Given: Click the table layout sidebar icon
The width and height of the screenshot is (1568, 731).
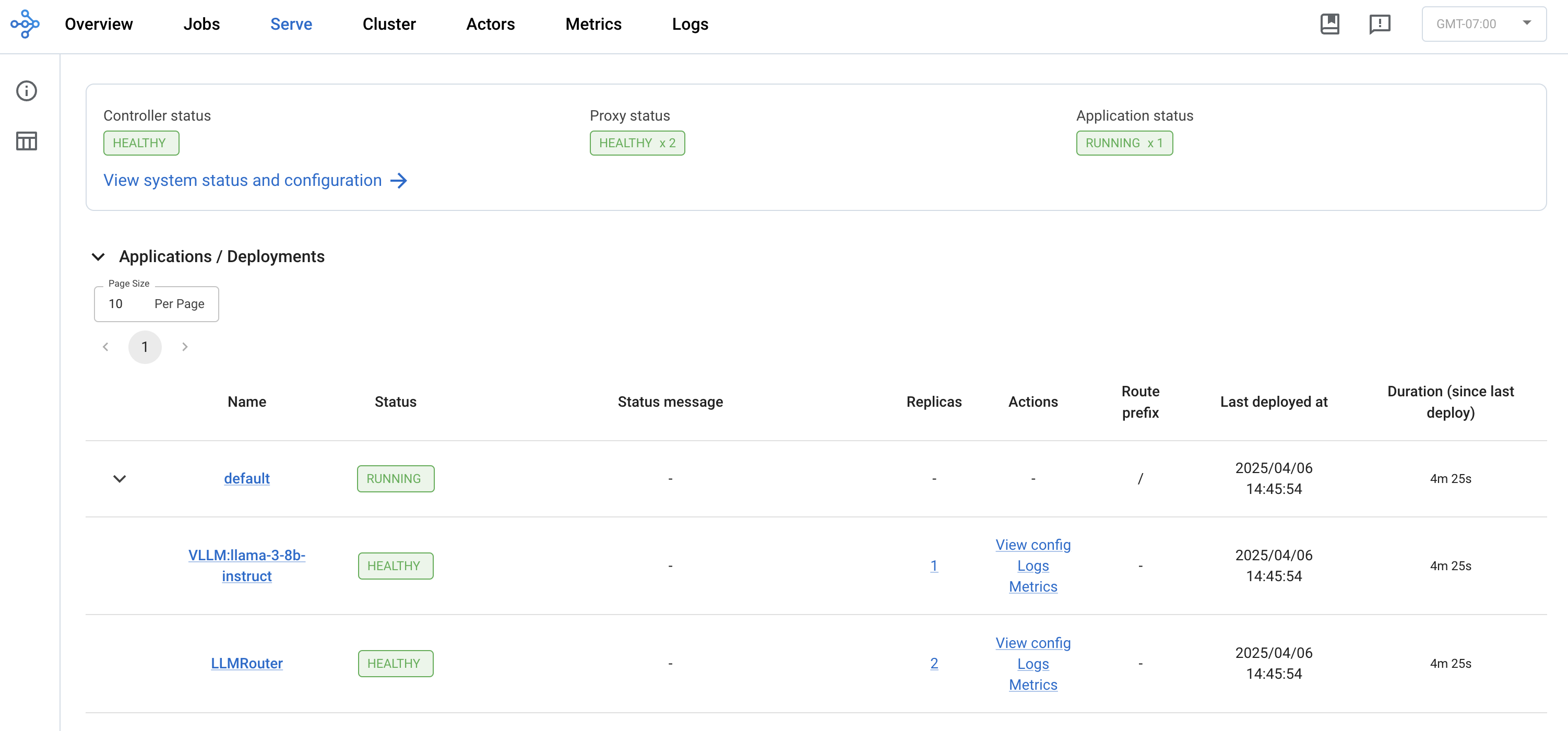Looking at the screenshot, I should pyautogui.click(x=26, y=141).
